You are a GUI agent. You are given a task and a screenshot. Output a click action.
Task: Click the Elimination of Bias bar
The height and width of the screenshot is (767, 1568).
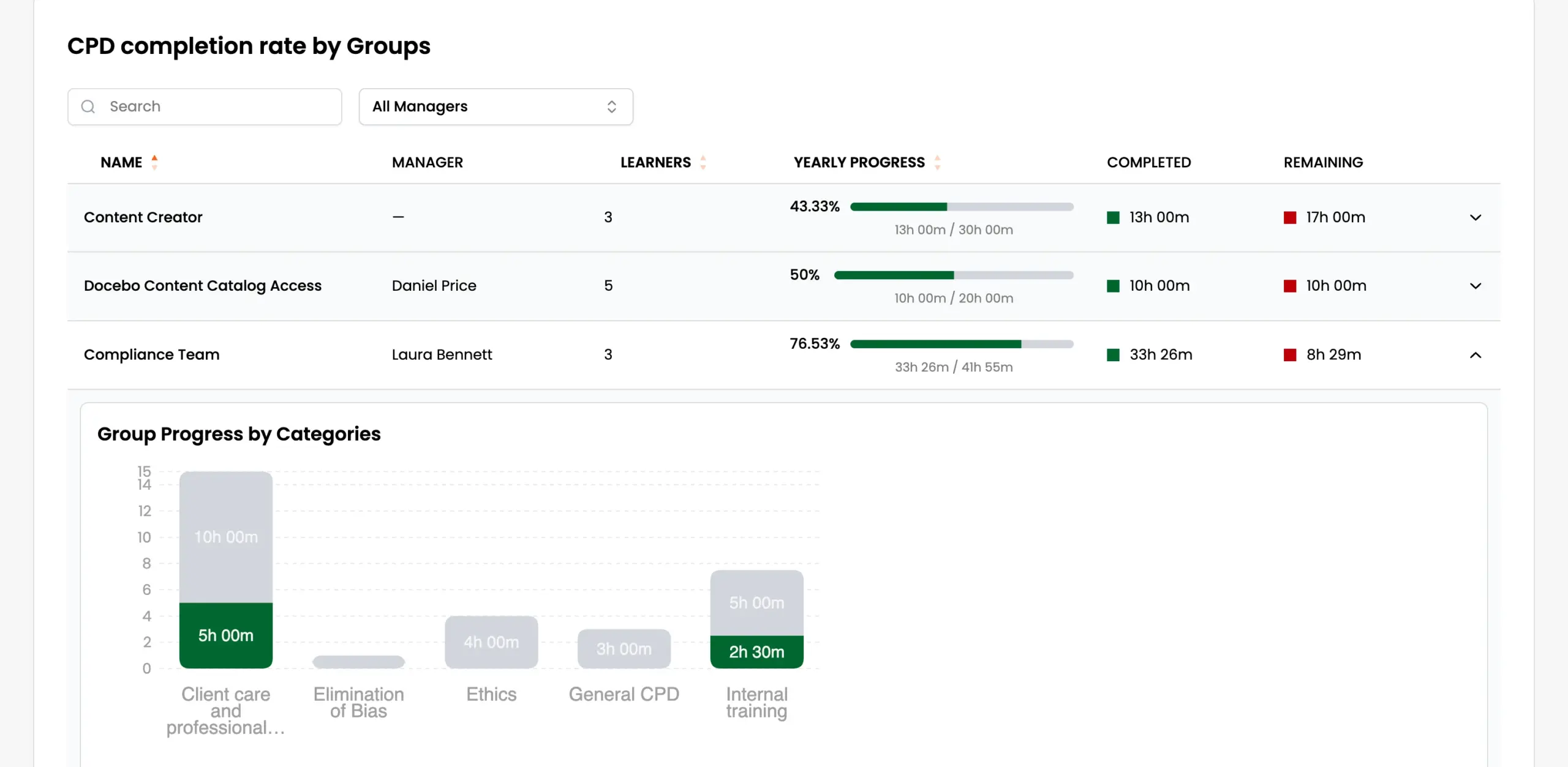point(358,662)
